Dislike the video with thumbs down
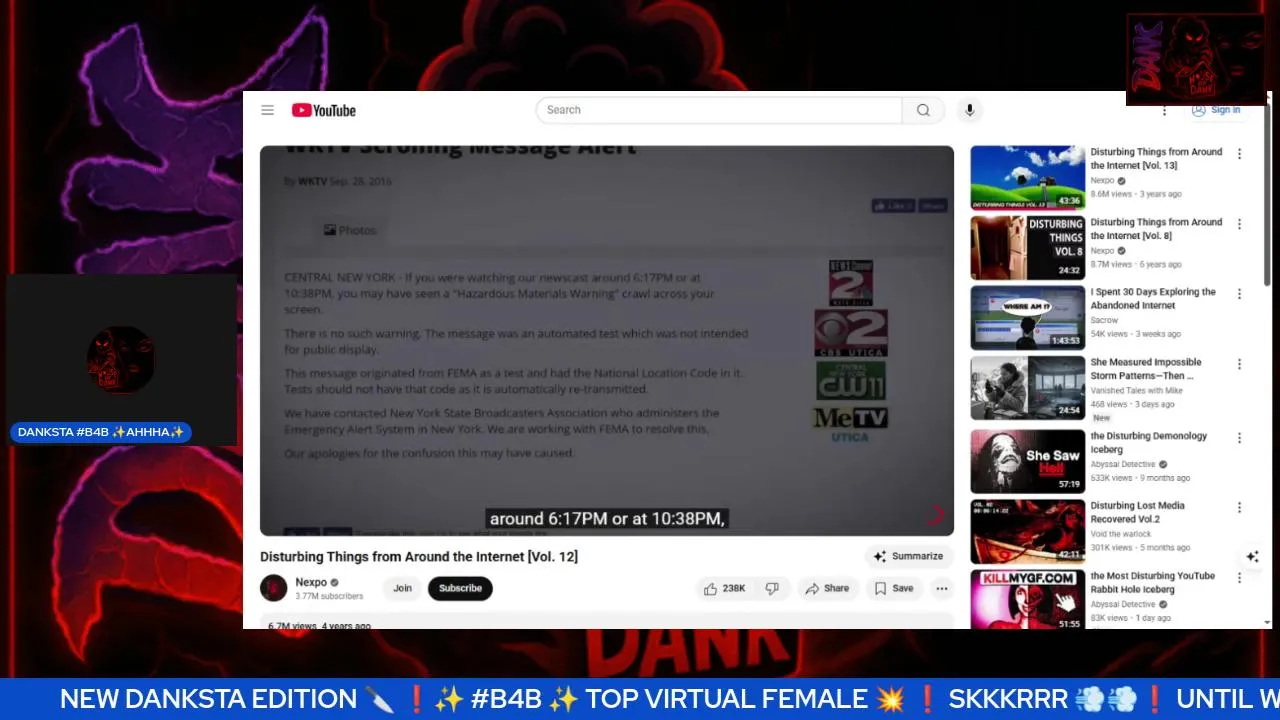This screenshot has height=720, width=1280. [x=772, y=588]
